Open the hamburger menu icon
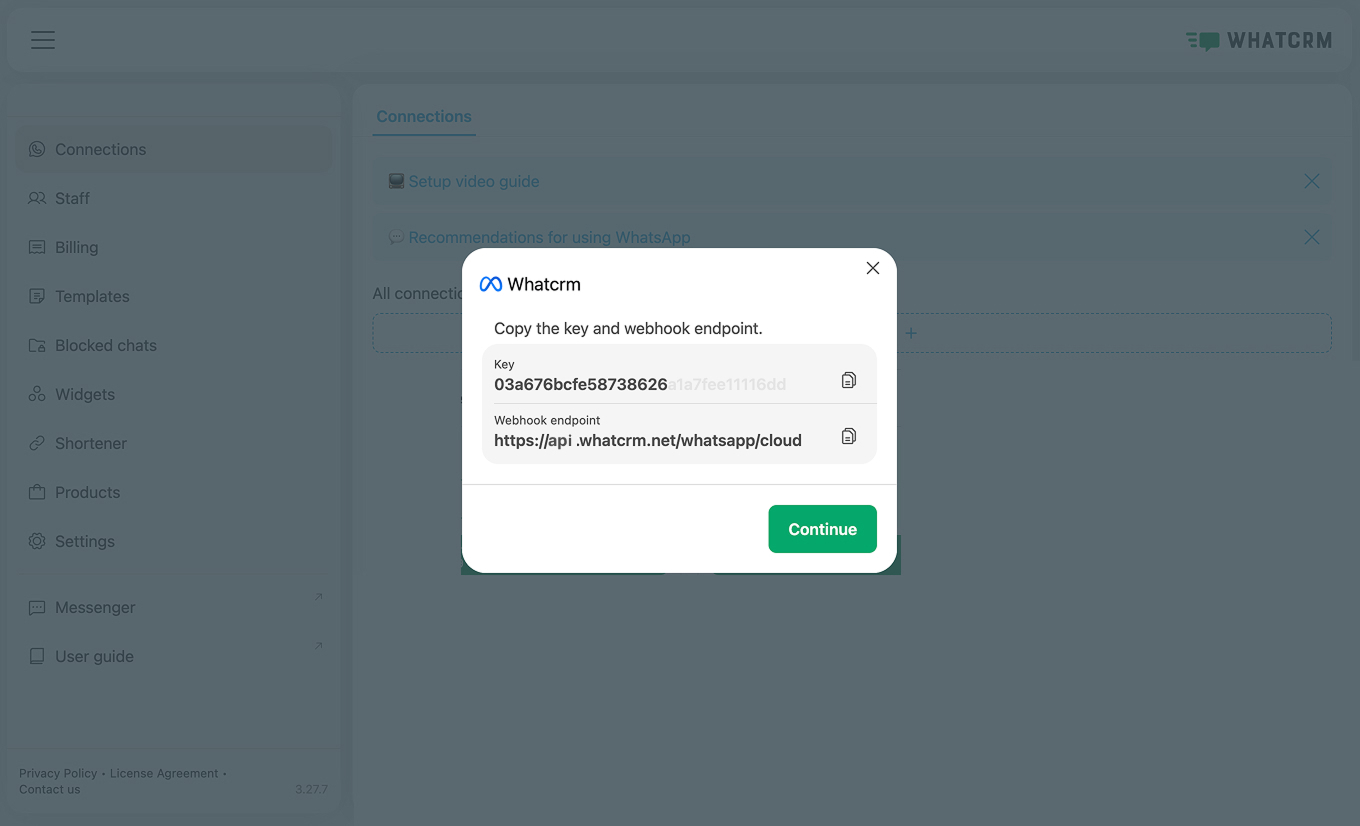 (x=42, y=40)
